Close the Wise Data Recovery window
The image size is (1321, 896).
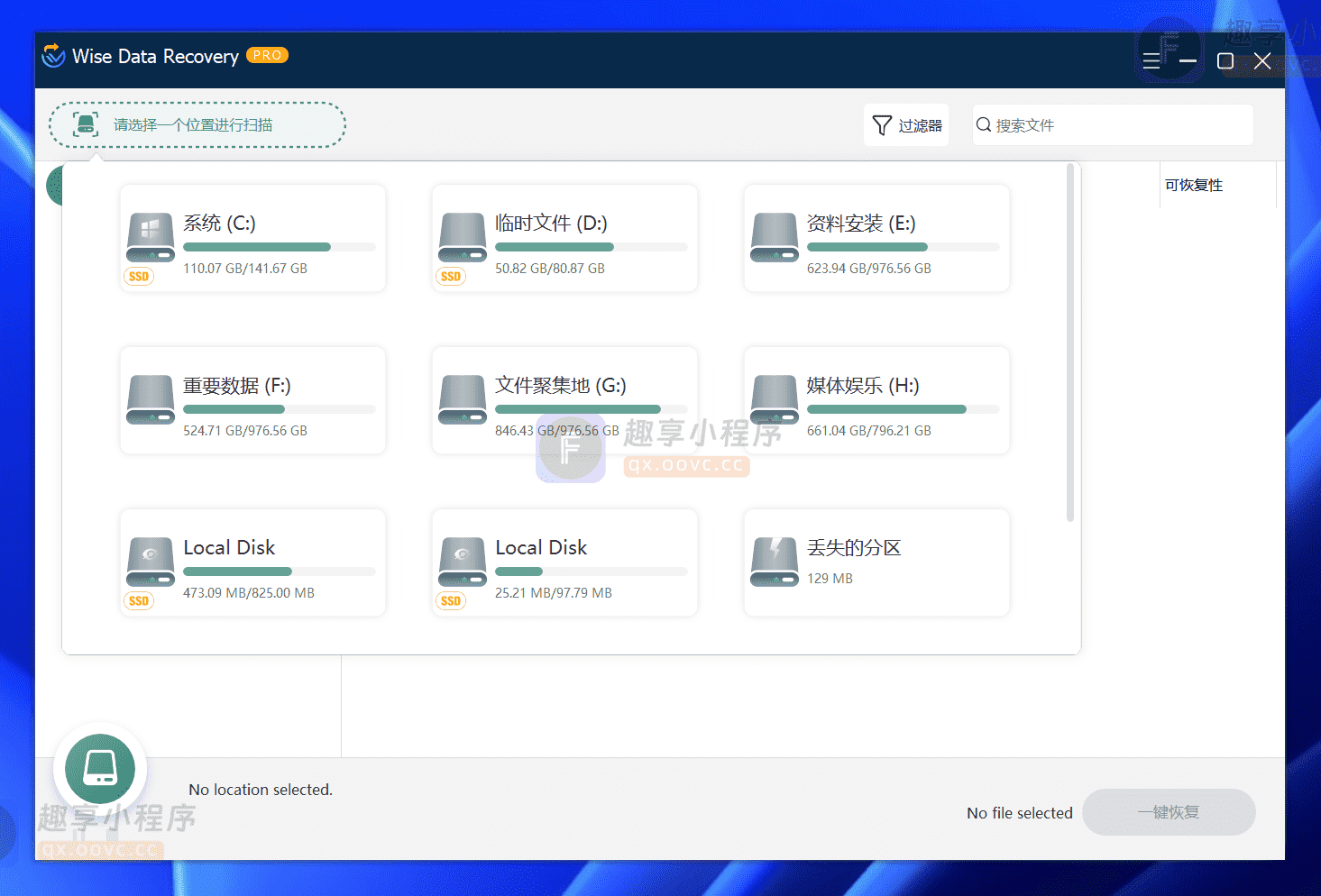tap(1262, 61)
